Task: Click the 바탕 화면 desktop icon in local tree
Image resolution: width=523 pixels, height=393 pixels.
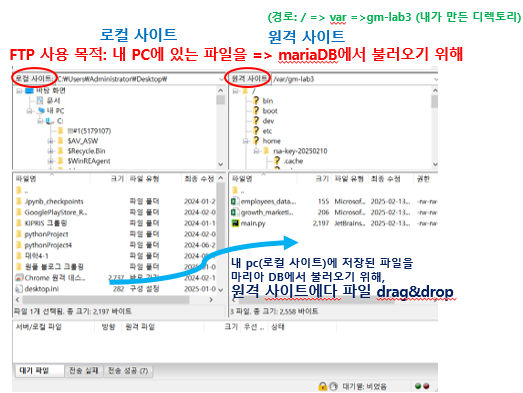Action: point(29,90)
